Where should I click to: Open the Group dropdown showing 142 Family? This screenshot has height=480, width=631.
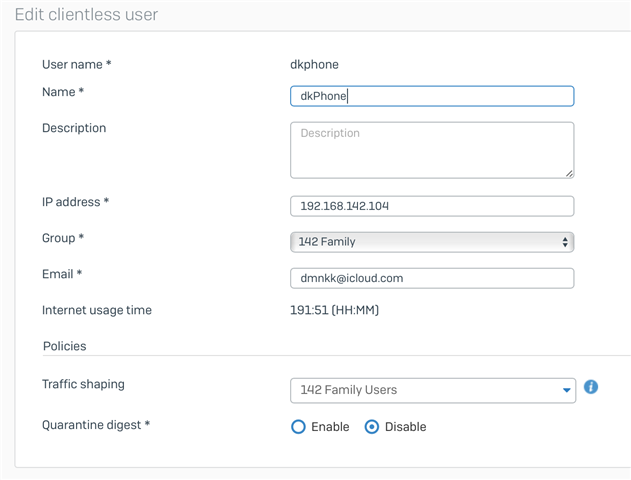tap(431, 242)
